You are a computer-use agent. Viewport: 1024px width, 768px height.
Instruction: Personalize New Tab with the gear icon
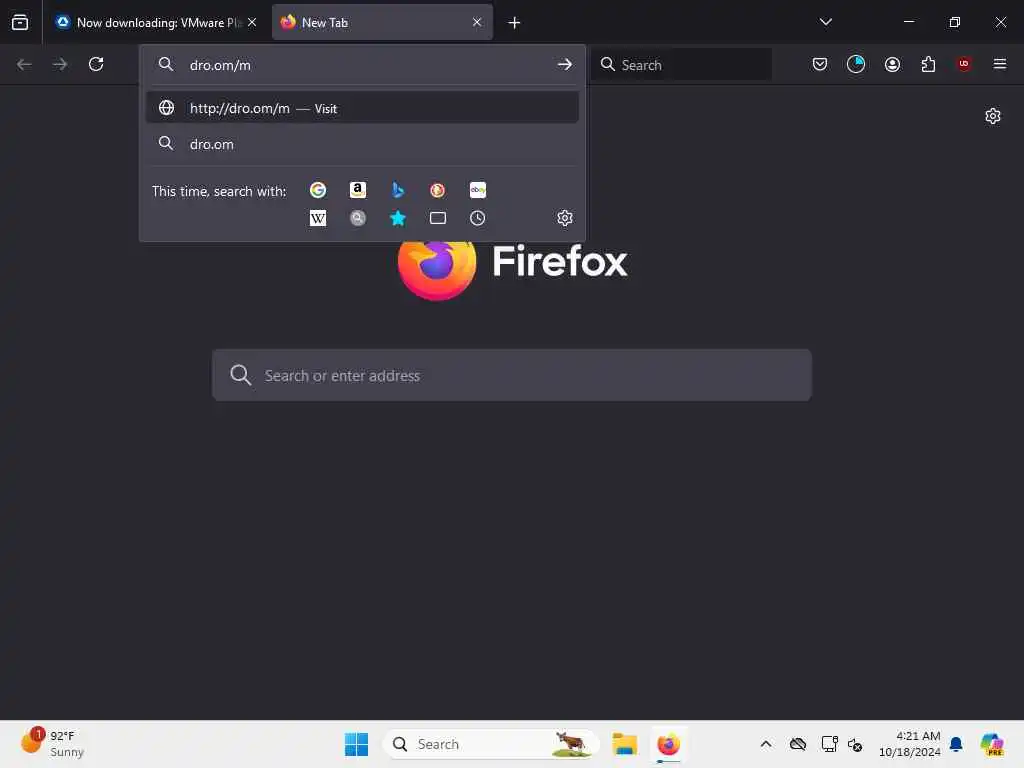coord(993,116)
